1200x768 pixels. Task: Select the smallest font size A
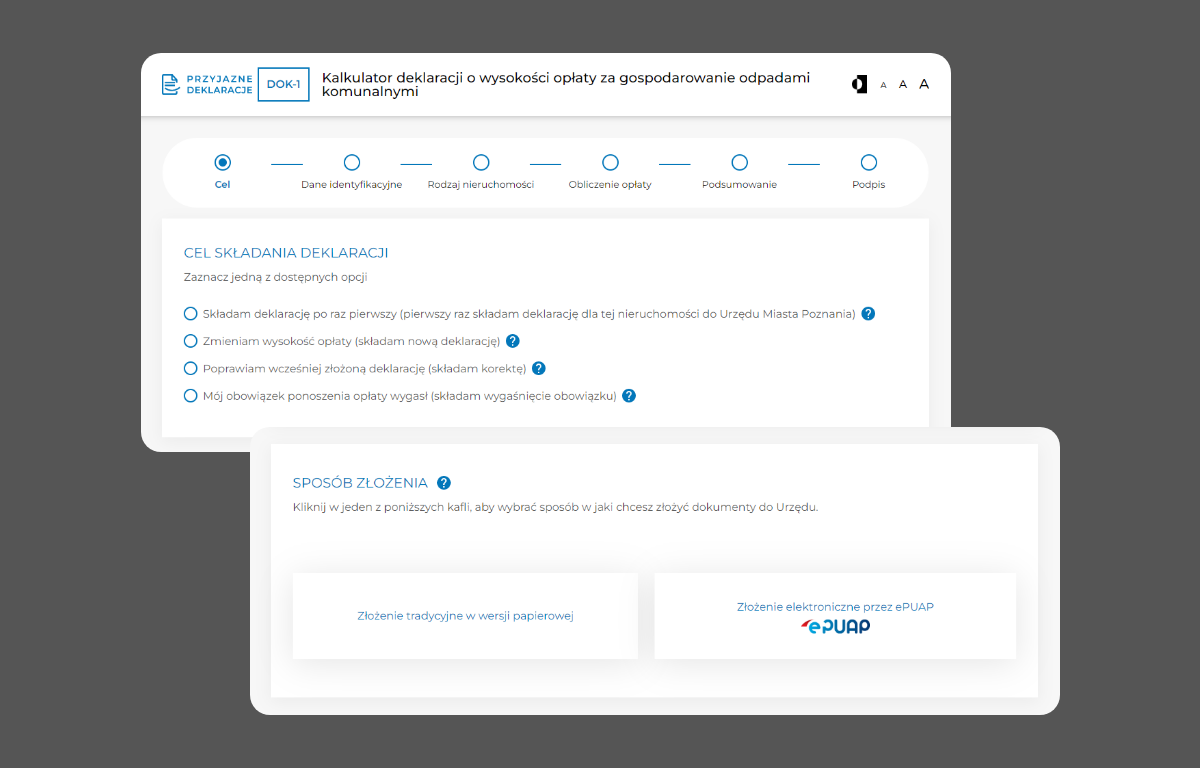[x=883, y=86]
